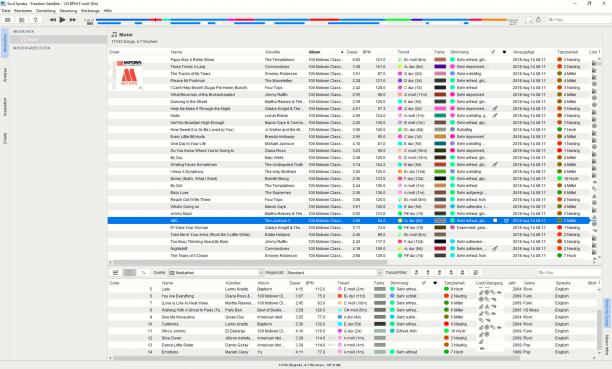Sort the upper table by the Tanzbarkeit column
Image resolution: width=612 pixels, height=369 pixels.
tap(568, 52)
